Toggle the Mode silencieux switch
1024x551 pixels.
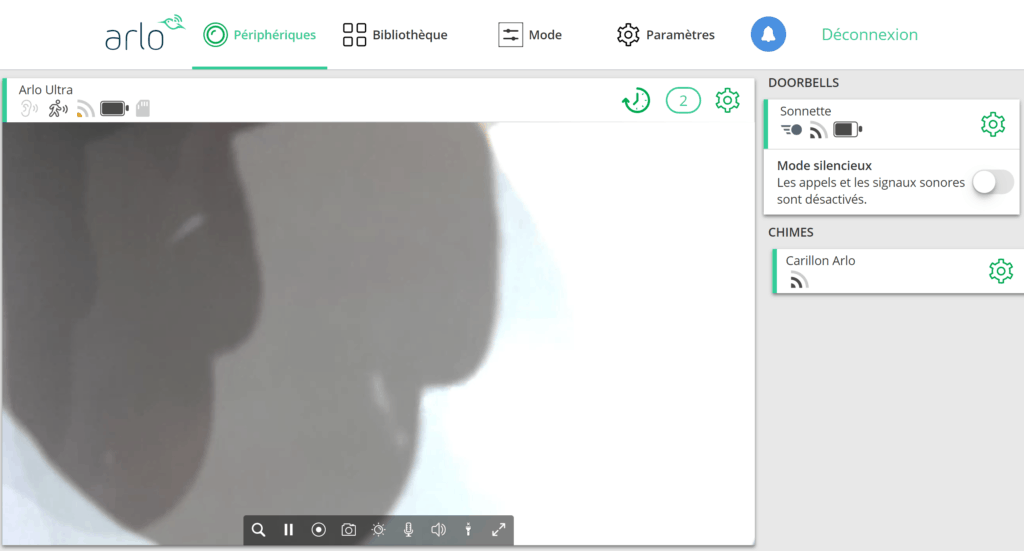click(x=992, y=182)
